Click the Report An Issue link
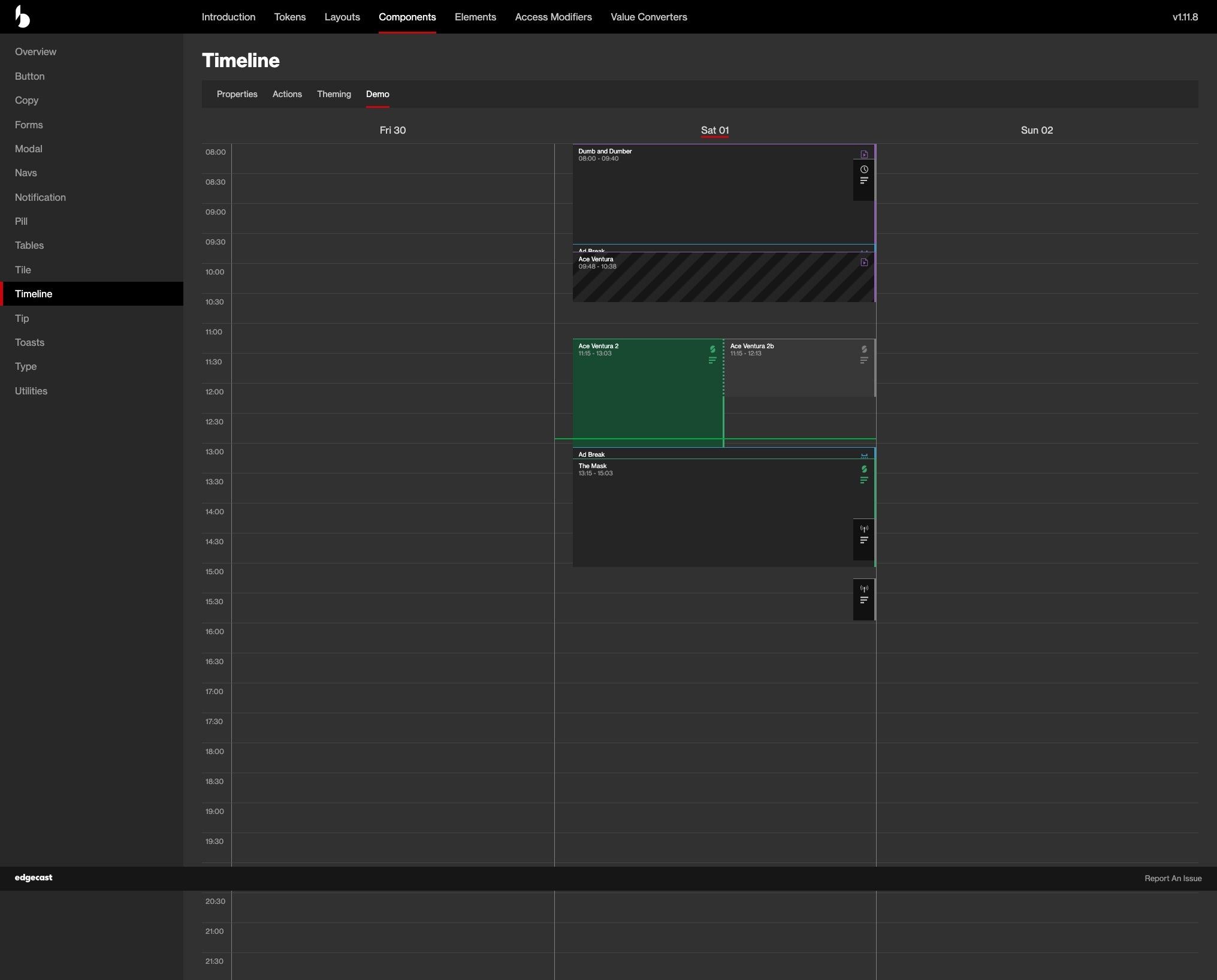The height and width of the screenshot is (980, 1217). pos(1173,878)
